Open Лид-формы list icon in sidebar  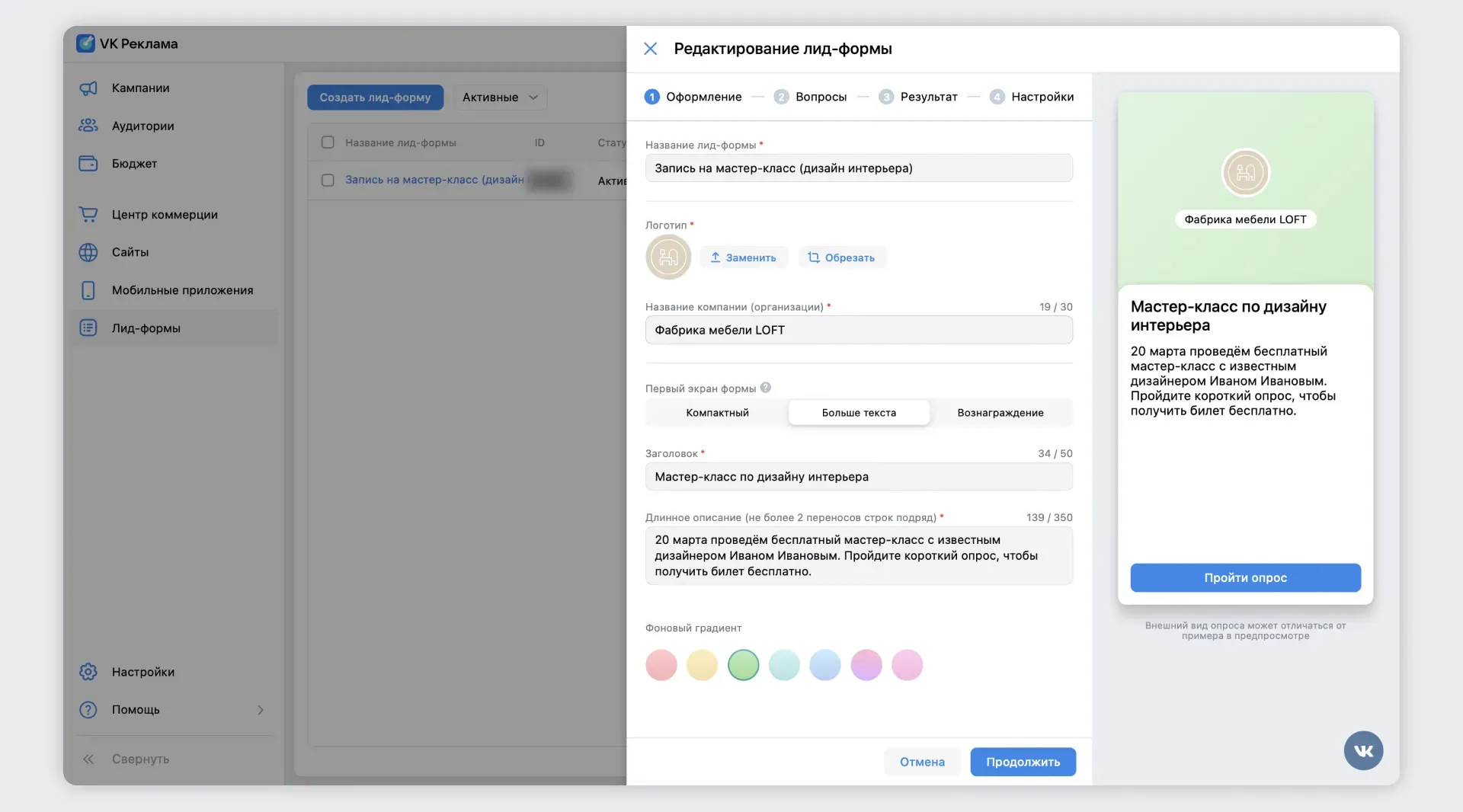(88, 328)
